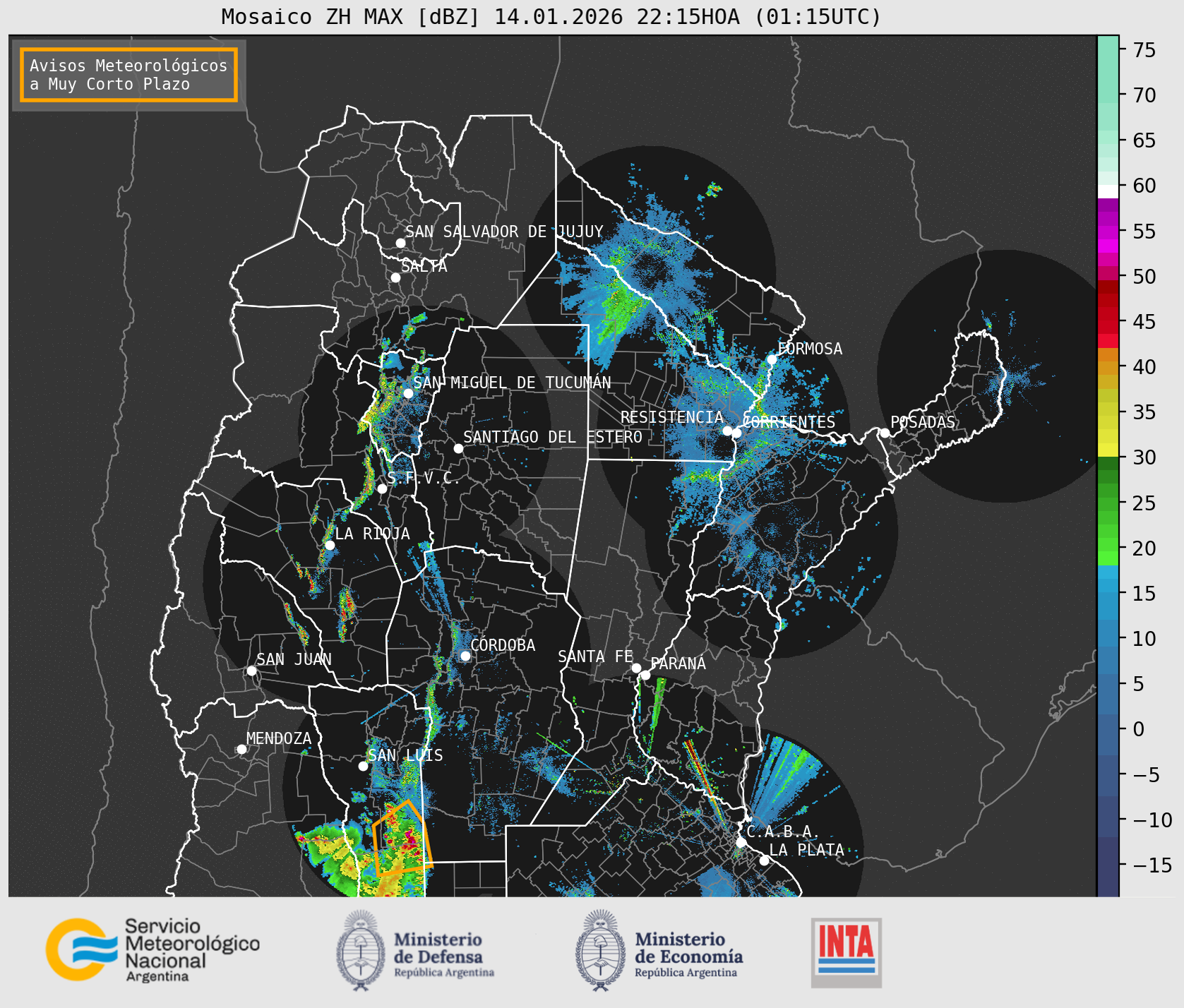The height and width of the screenshot is (1008, 1184).
Task: Click the 'MENDOZA' map label
Action: (x=279, y=738)
